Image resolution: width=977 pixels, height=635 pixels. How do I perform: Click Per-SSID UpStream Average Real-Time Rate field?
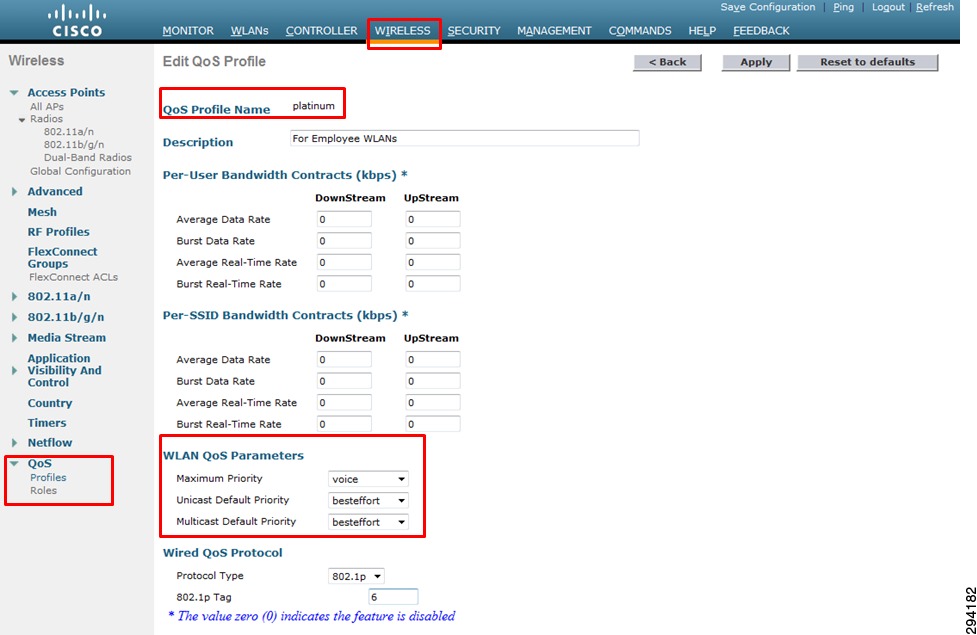click(432, 403)
